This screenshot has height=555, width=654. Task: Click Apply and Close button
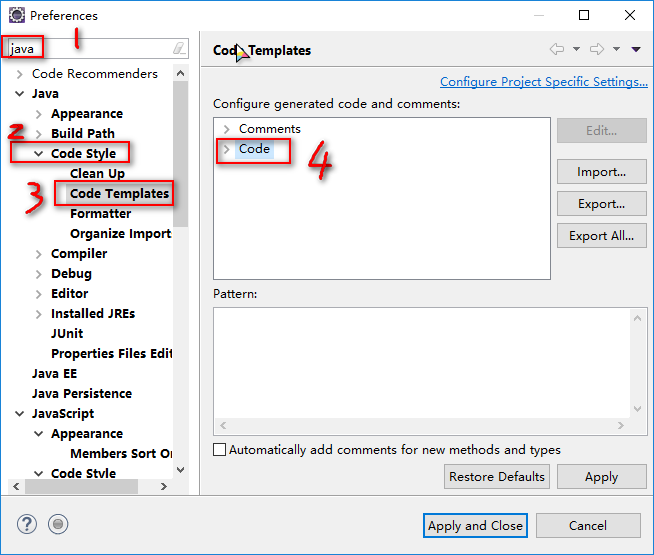475,525
